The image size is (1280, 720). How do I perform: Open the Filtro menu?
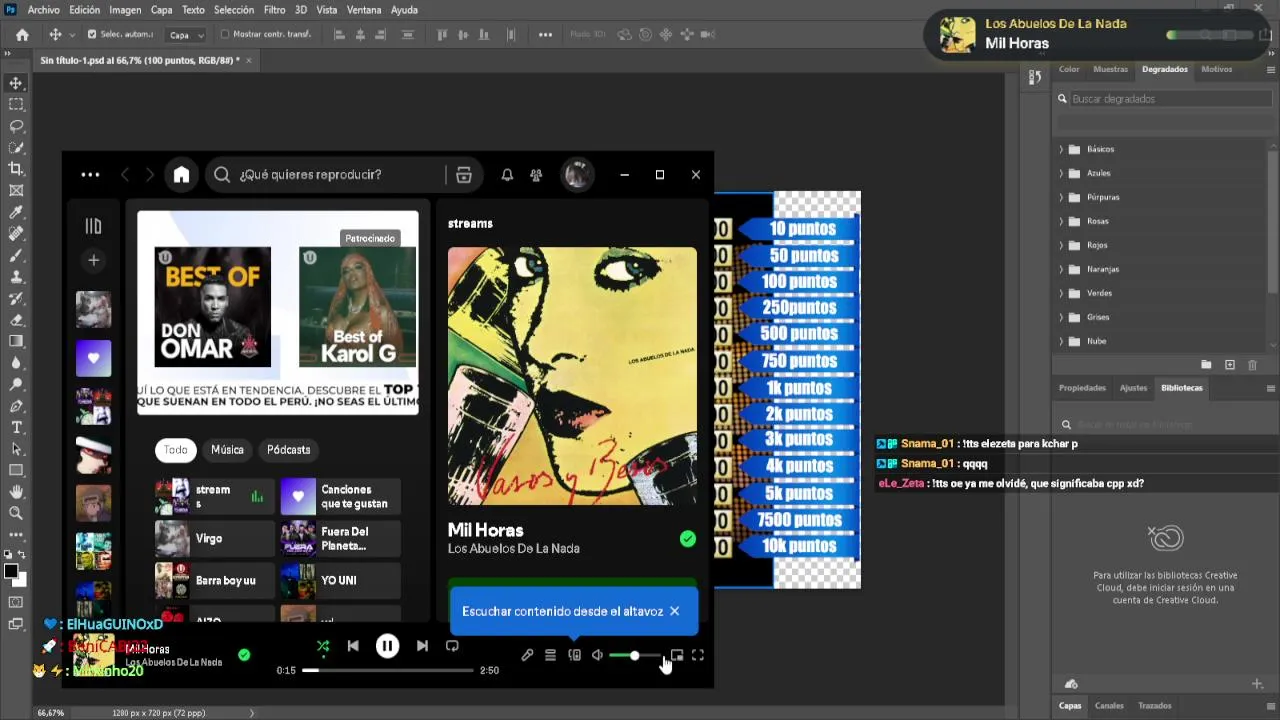pyautogui.click(x=274, y=10)
